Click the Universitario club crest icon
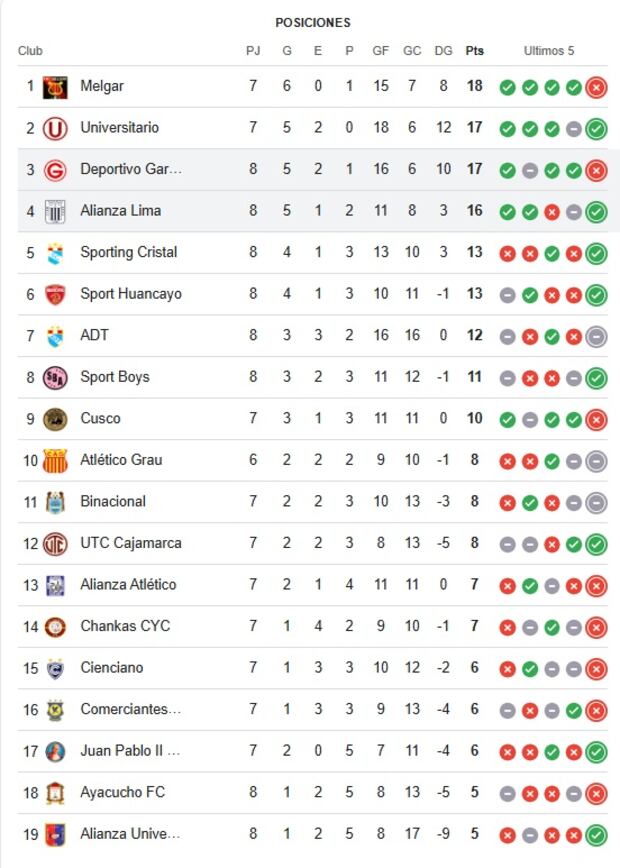This screenshot has height=868, width=620. coord(55,128)
